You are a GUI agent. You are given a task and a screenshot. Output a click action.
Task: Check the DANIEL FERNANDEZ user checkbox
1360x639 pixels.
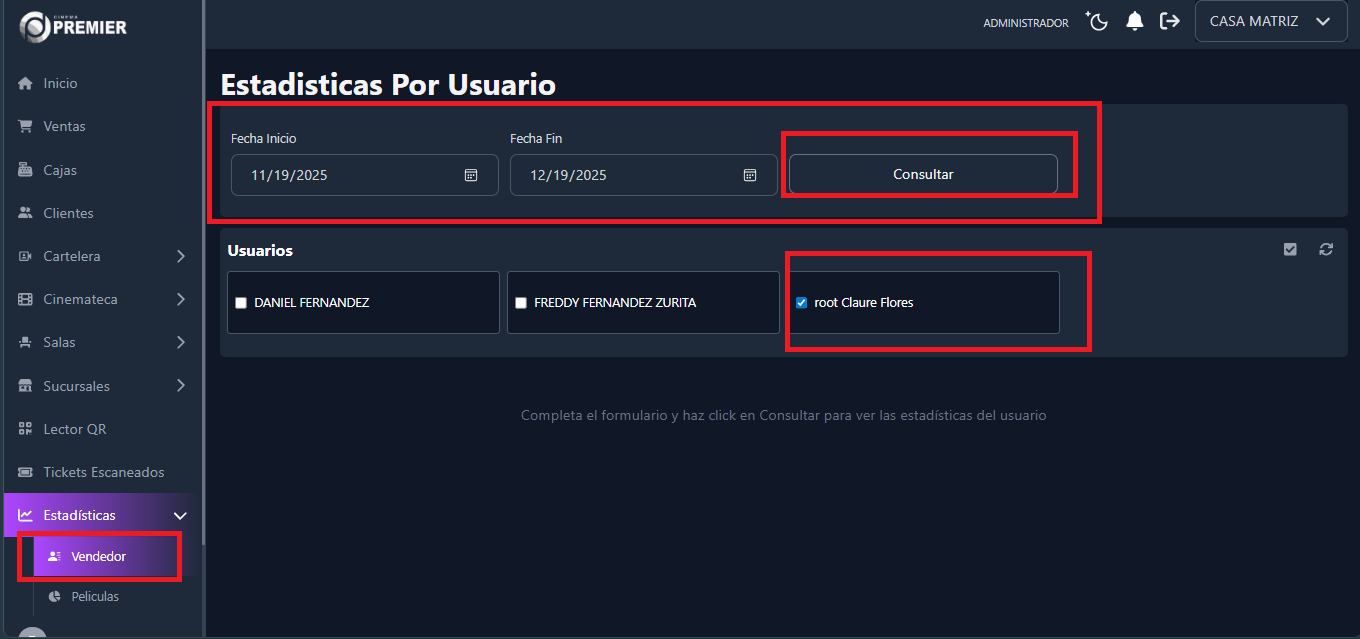click(x=240, y=302)
